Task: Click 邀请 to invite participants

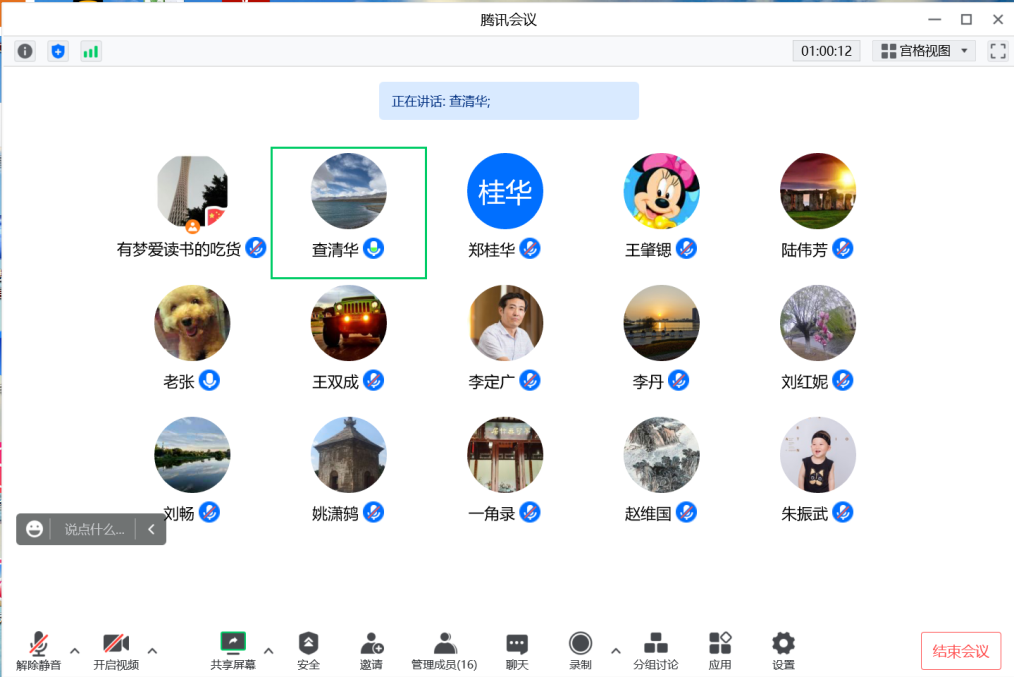Action: [x=371, y=650]
